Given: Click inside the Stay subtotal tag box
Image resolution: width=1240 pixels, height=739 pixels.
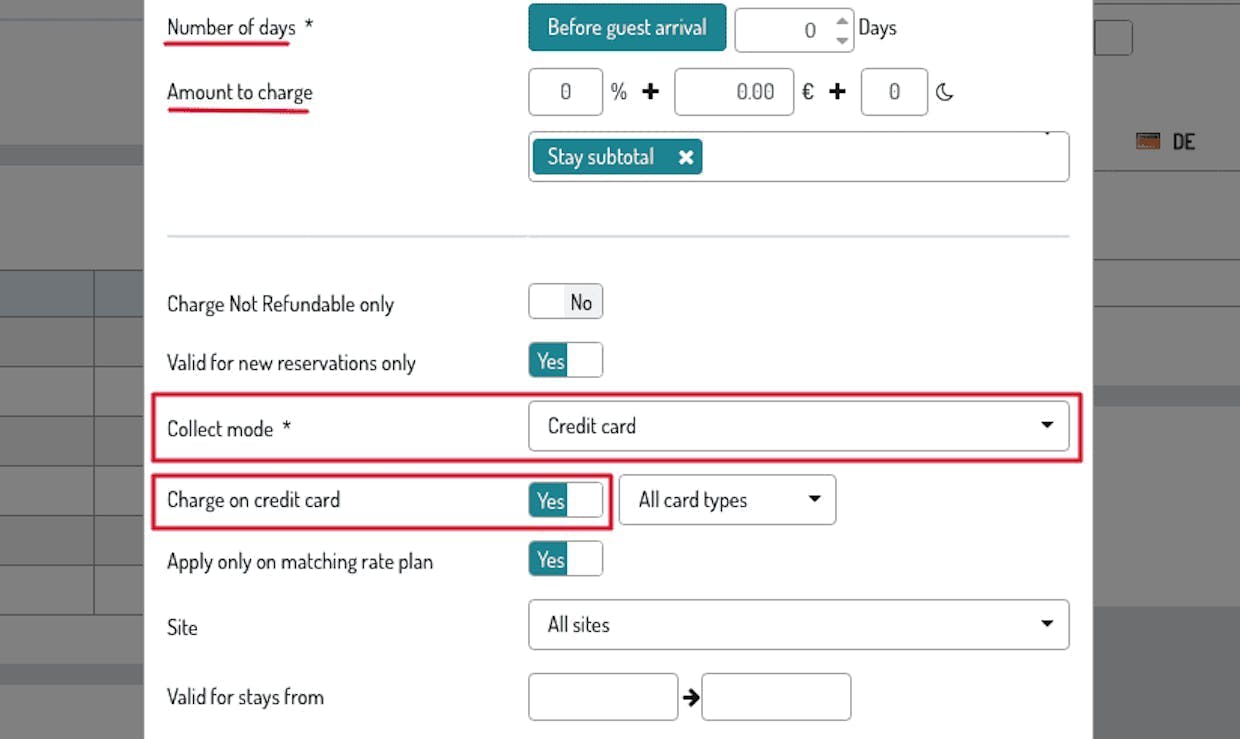Looking at the screenshot, I should (x=880, y=157).
